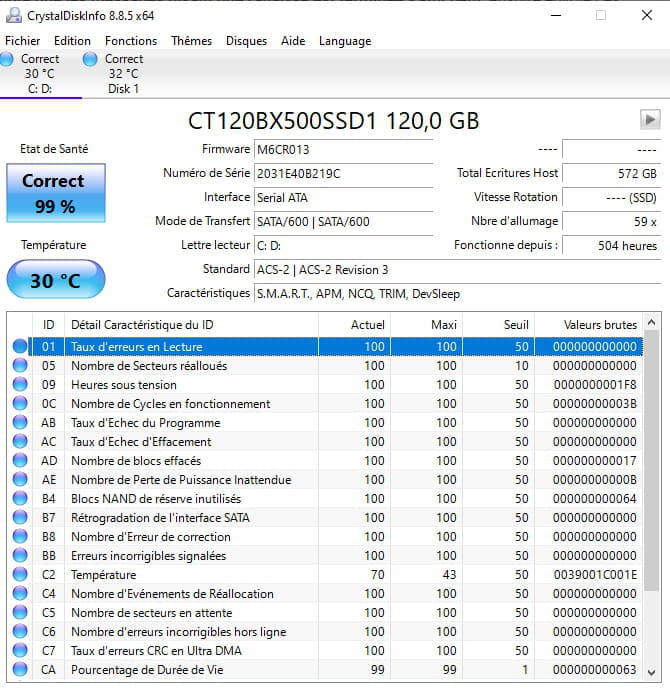
Task: Click the Actuel column header
Action: click(x=354, y=325)
